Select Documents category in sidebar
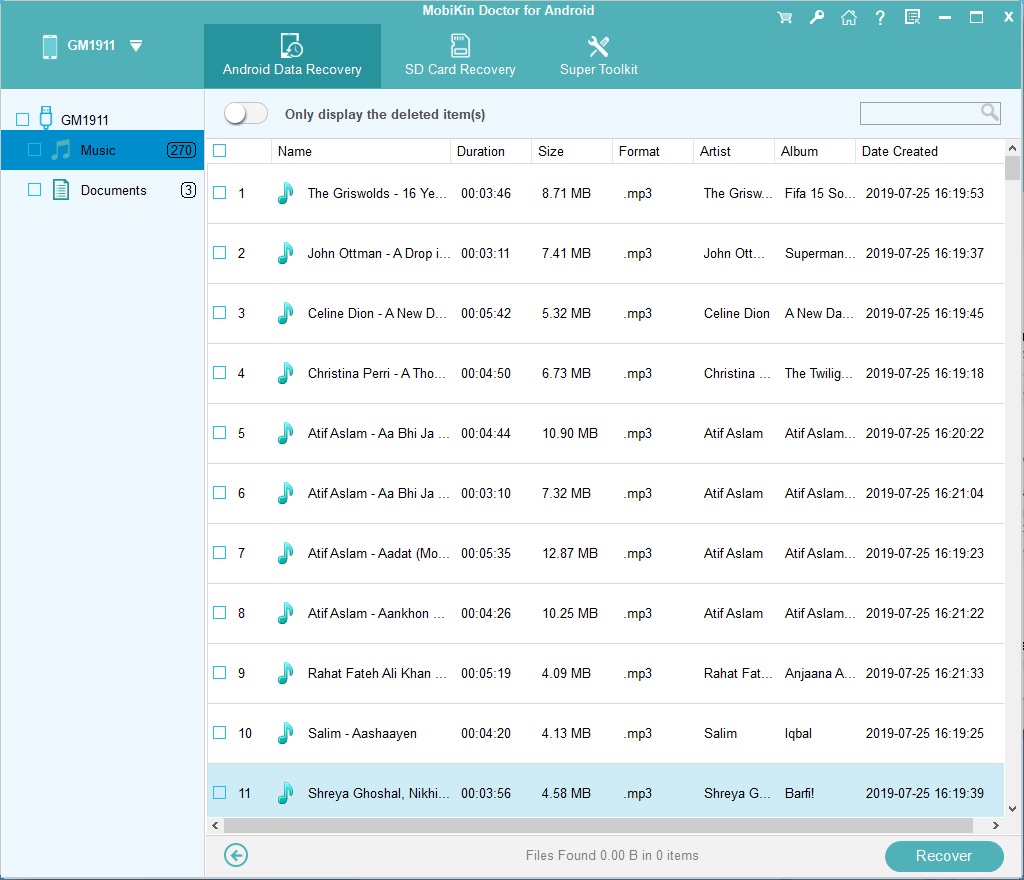The width and height of the screenshot is (1024, 880). (103, 190)
